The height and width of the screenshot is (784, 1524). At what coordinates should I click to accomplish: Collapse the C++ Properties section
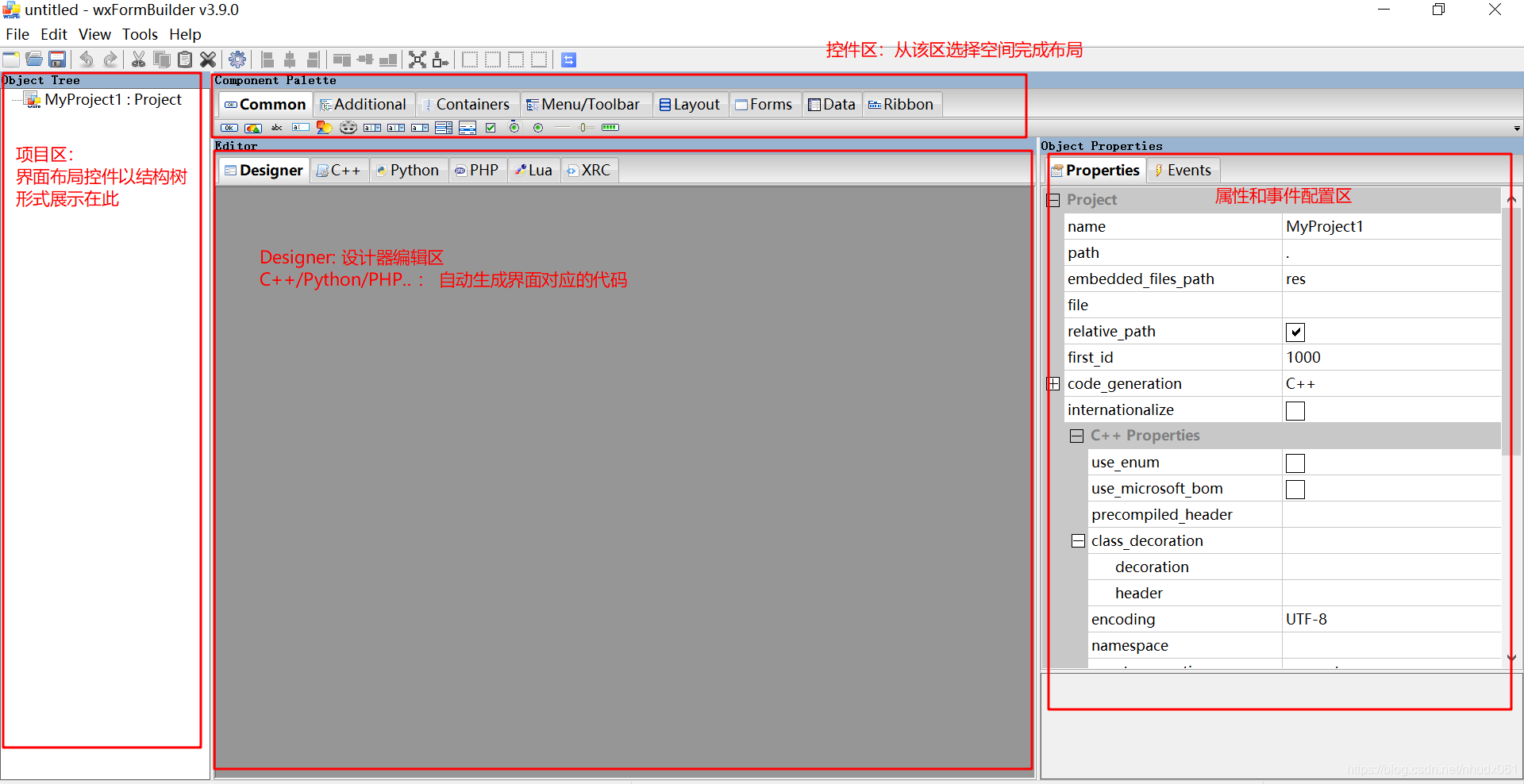coord(1077,436)
